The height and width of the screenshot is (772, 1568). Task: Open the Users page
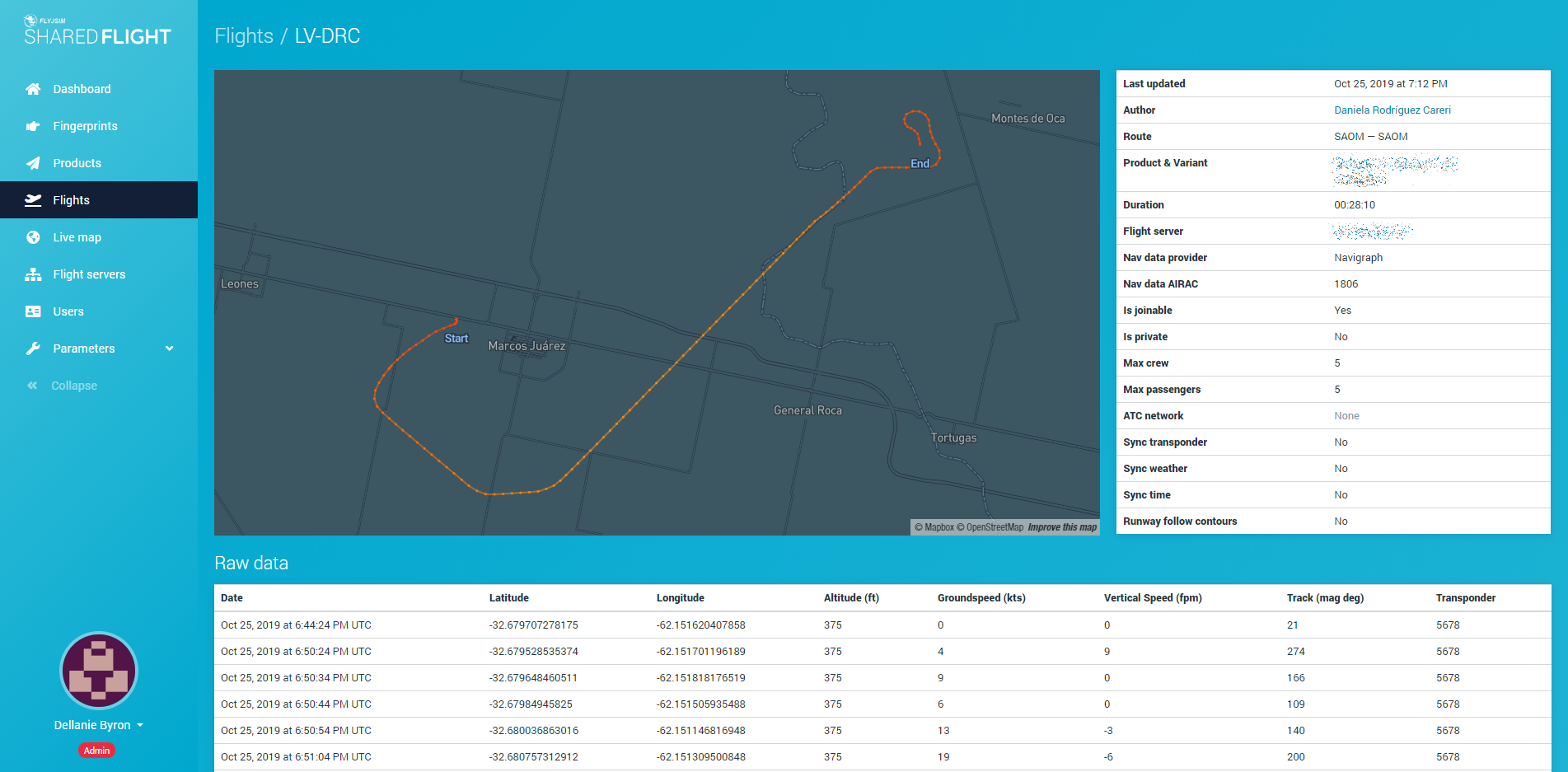click(99, 311)
